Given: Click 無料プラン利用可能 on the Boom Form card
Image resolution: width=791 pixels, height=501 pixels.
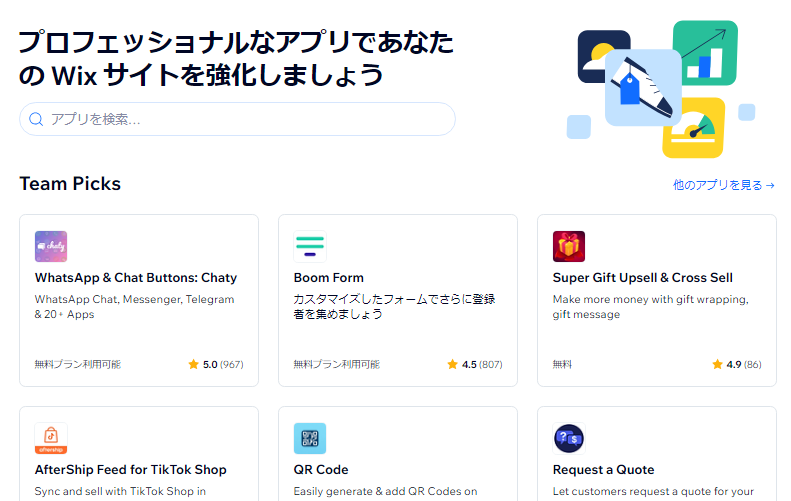Looking at the screenshot, I should click(x=336, y=364).
